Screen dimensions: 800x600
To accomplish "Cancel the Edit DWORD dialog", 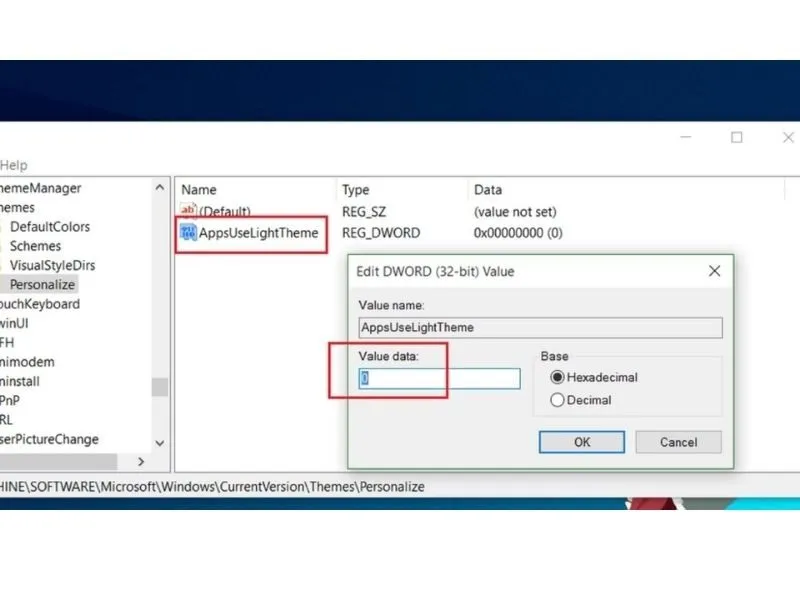I will [679, 442].
